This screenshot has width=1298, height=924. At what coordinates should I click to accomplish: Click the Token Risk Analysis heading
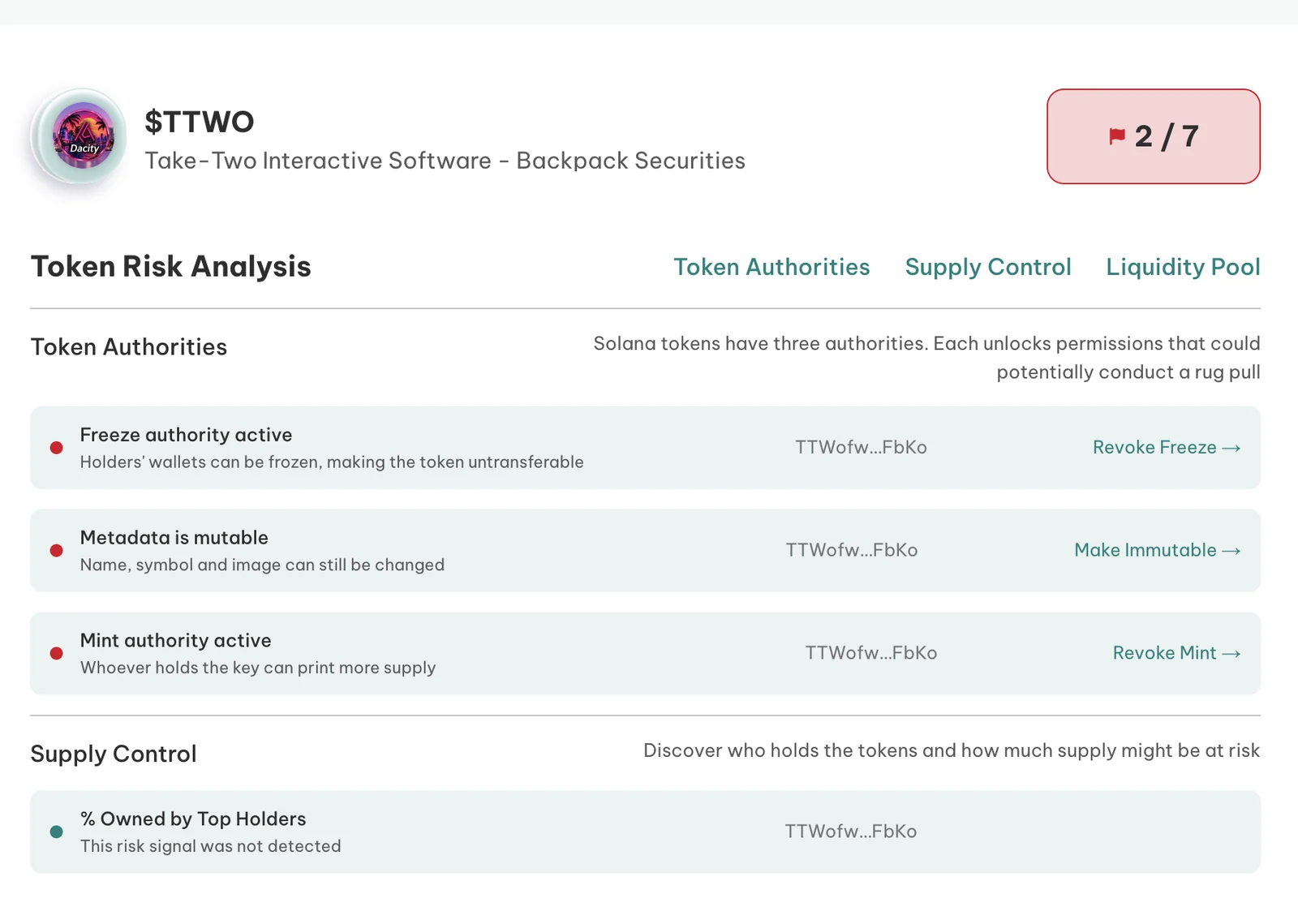tap(171, 267)
